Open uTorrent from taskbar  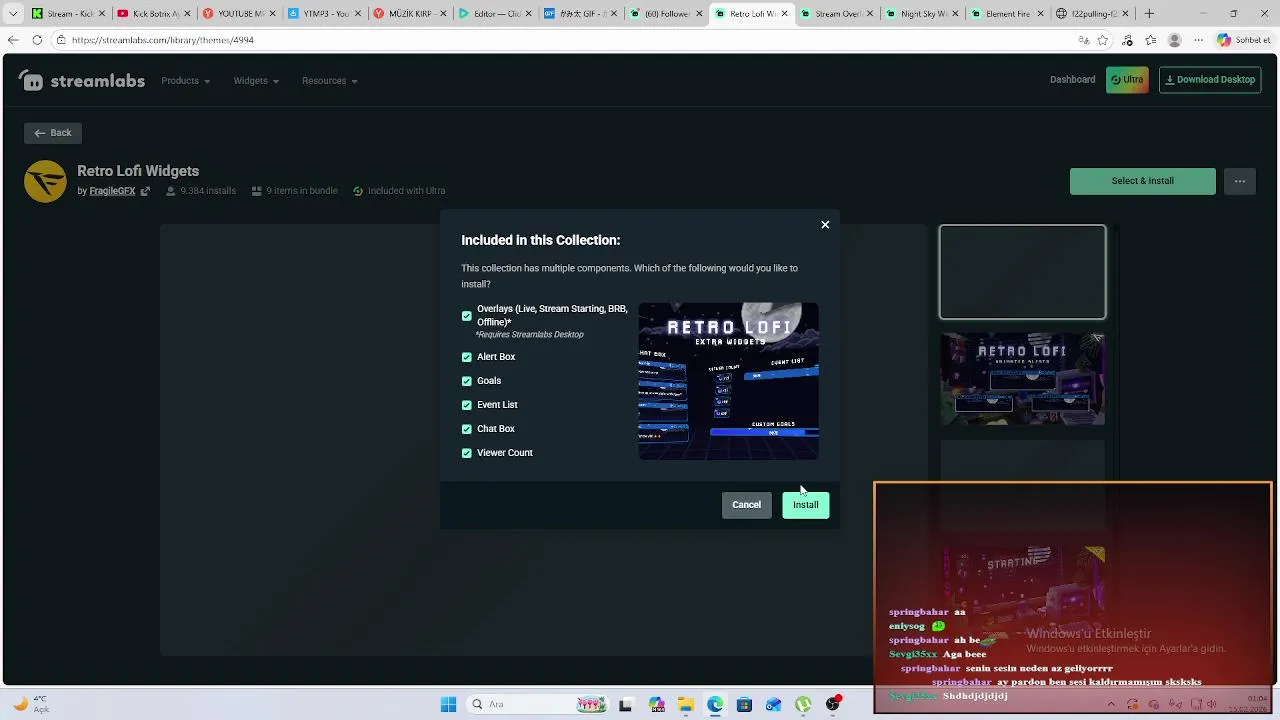803,705
